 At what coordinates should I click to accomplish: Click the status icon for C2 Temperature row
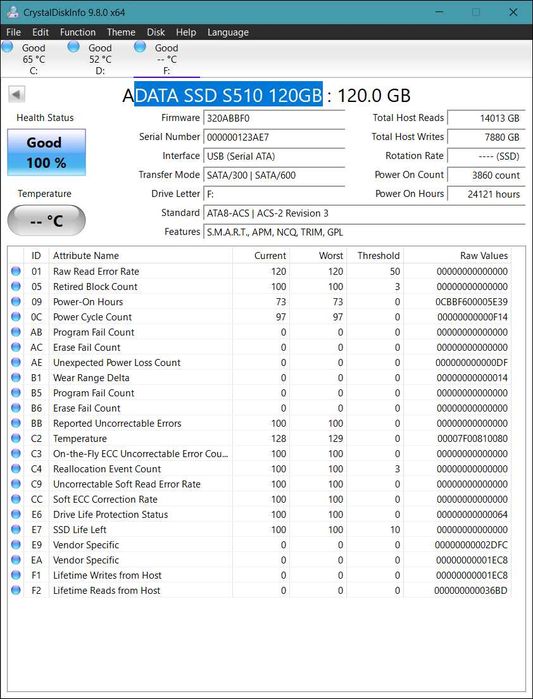click(x=16, y=438)
